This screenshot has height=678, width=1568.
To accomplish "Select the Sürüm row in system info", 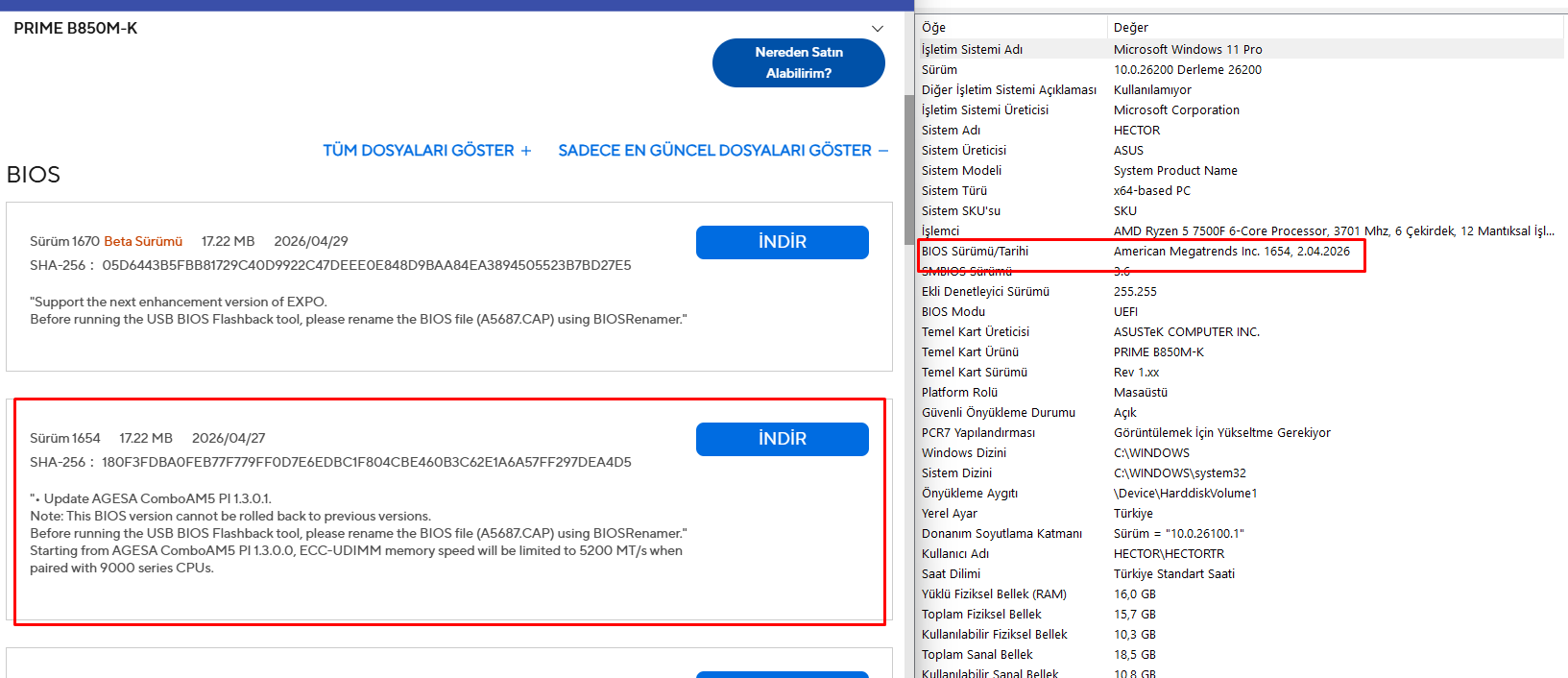I will 1241,69.
